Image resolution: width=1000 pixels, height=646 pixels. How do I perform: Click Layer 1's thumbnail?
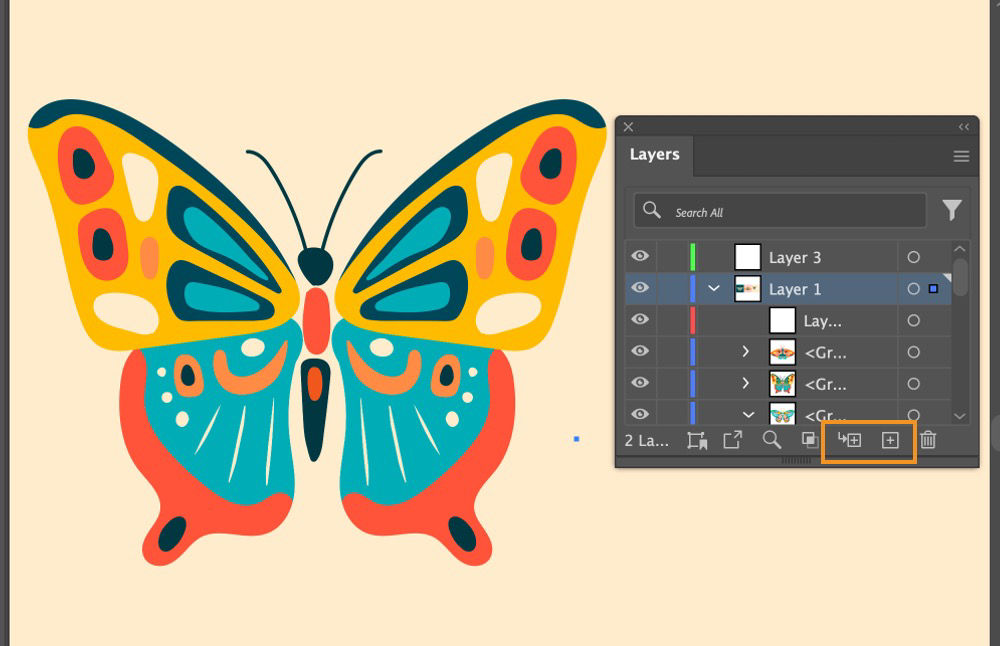click(x=745, y=289)
